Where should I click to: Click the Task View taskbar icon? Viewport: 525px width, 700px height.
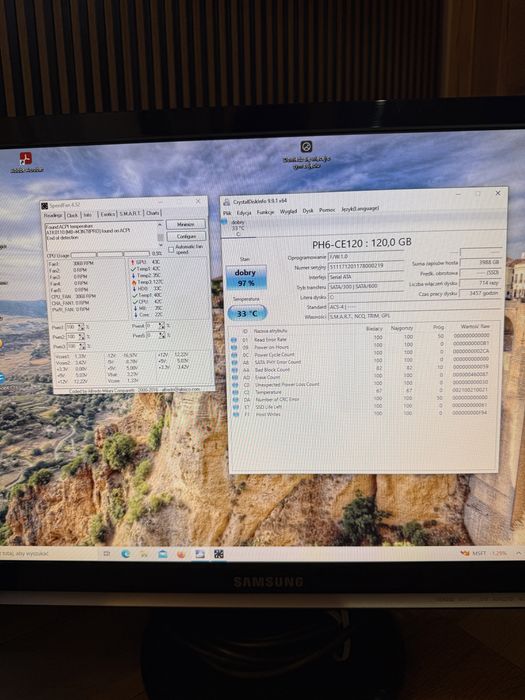click(x=107, y=554)
